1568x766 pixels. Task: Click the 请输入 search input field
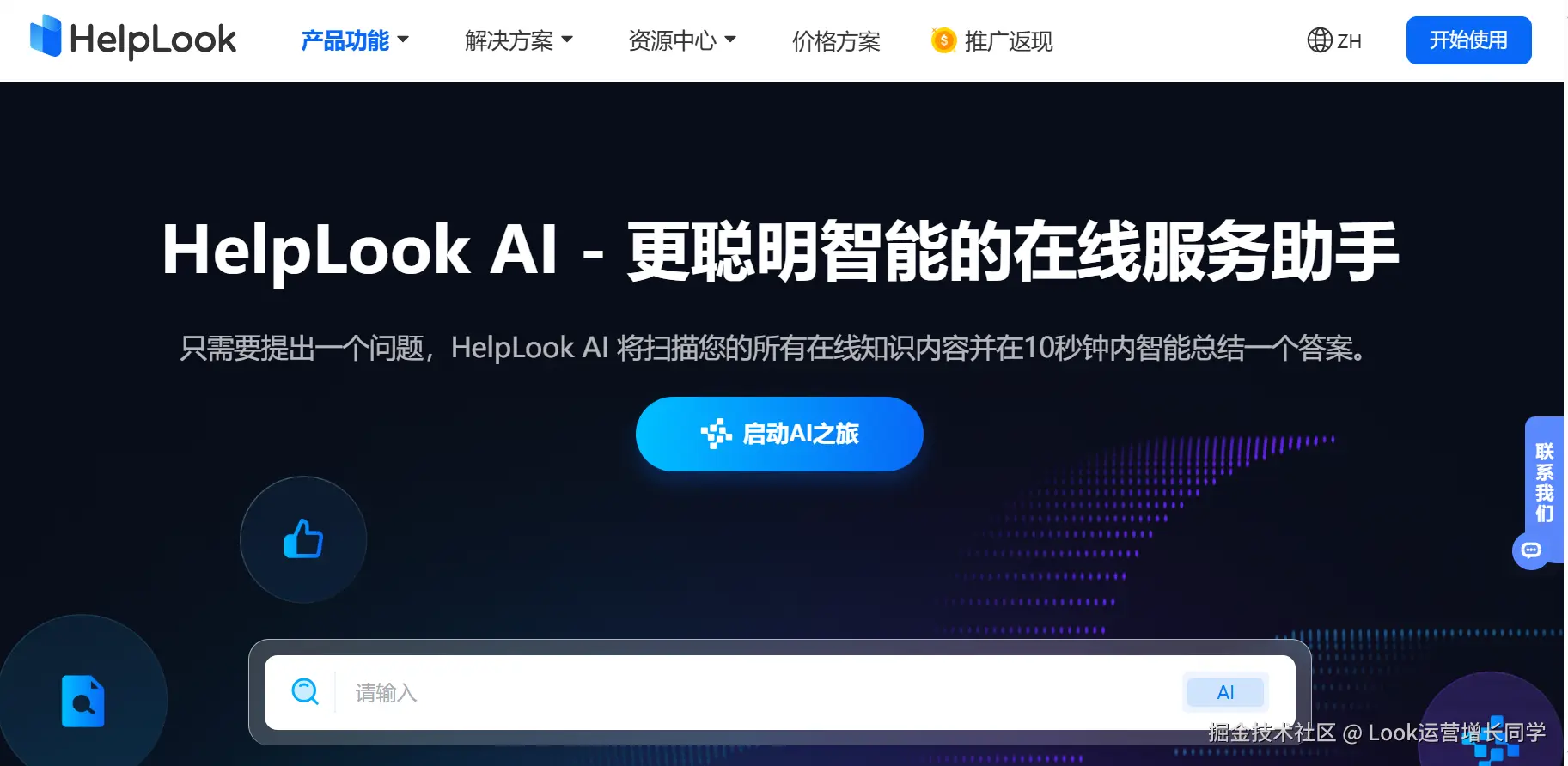click(x=756, y=692)
